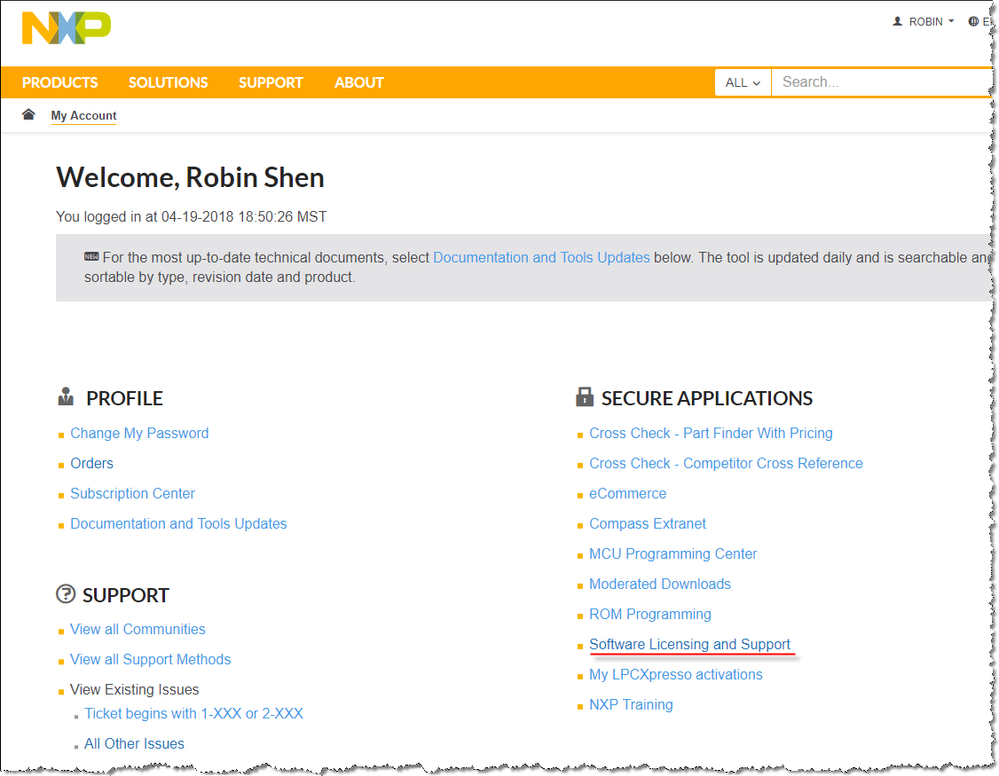
Task: Open the SOLUTIONS menu
Action: click(168, 83)
